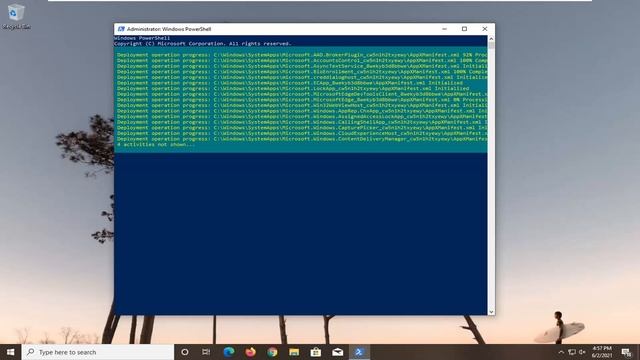Click the ContentDeliveryManager deployment progress line

302,139
